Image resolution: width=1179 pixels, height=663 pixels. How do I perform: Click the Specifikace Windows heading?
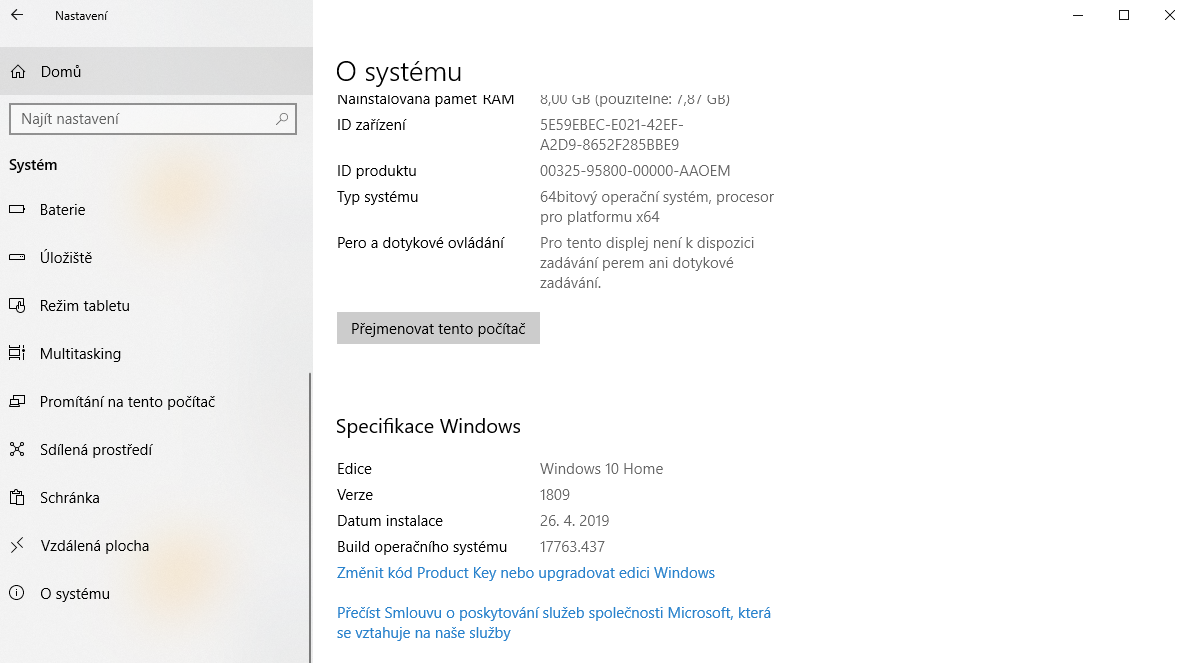[428, 426]
